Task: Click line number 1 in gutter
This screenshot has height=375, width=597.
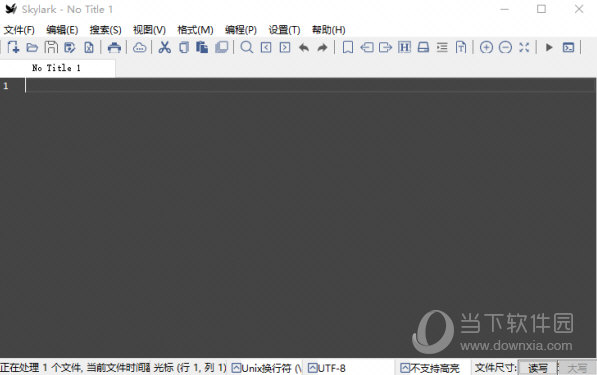Action: coord(6,86)
